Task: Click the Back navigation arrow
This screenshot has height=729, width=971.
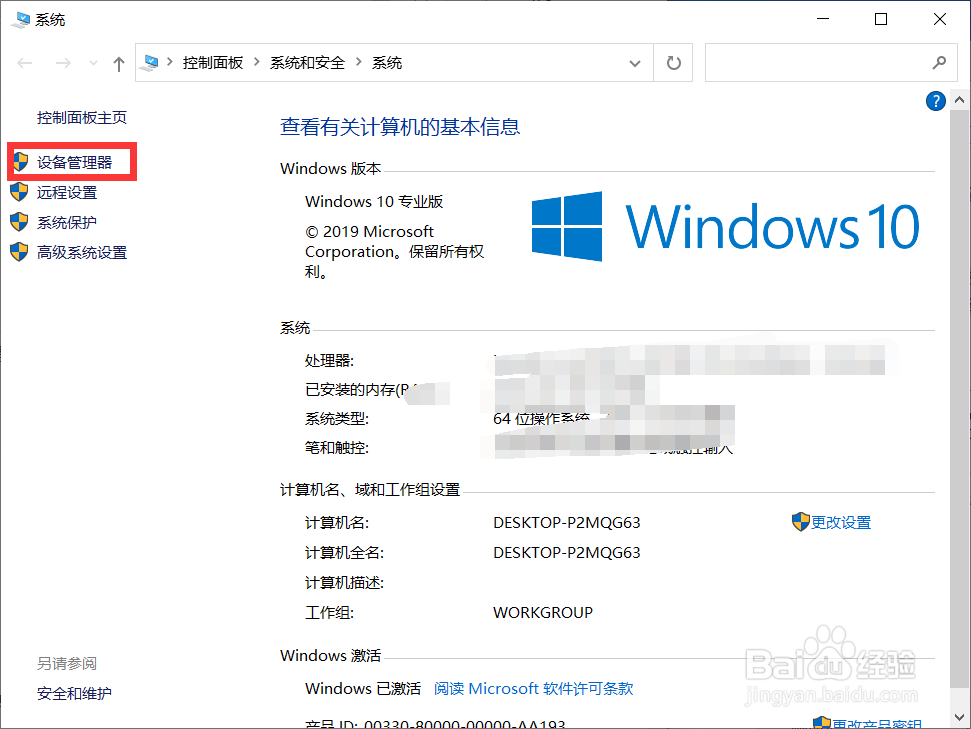Action: click(25, 63)
